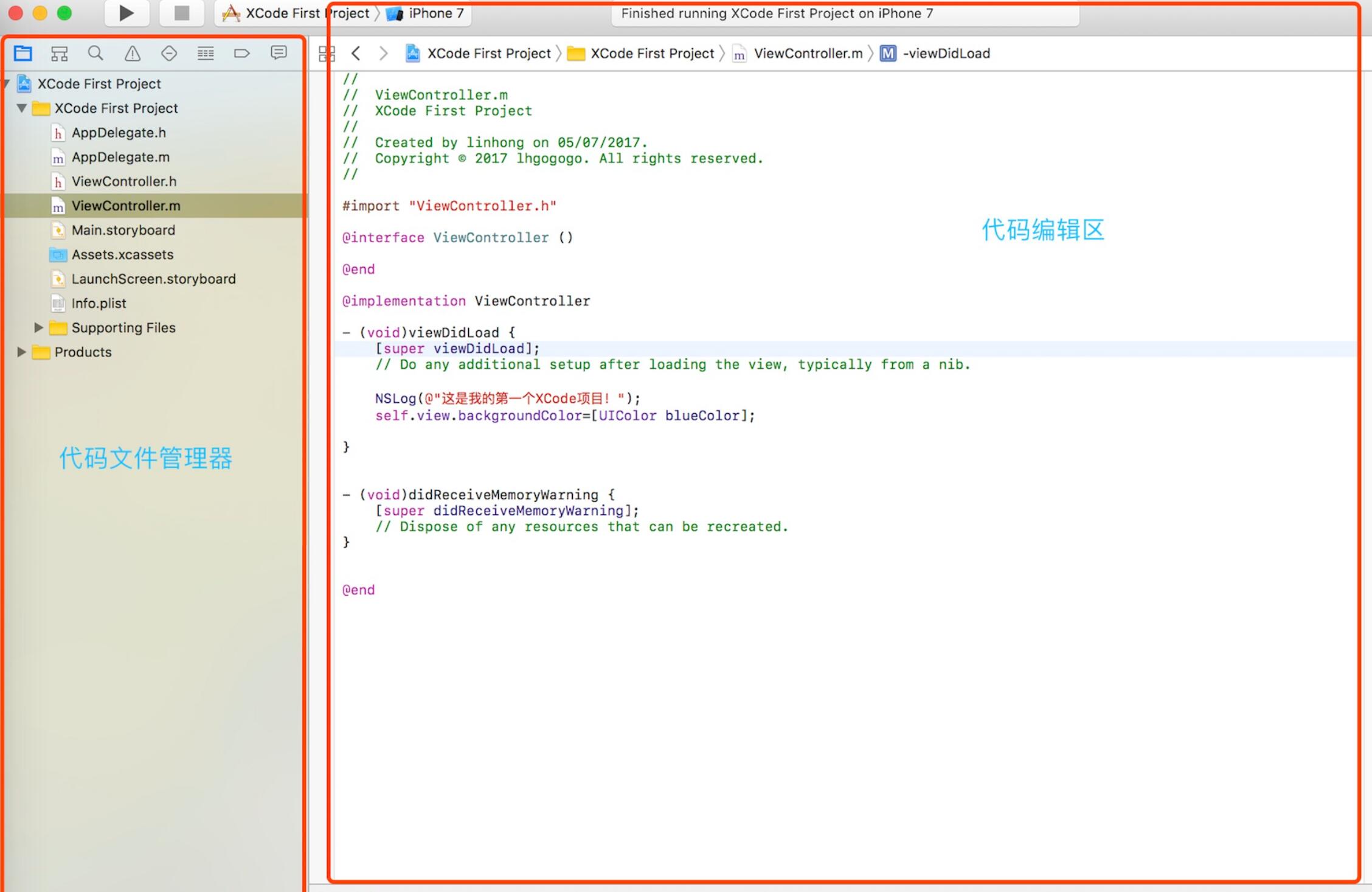Open the Report navigator speech bubble icon
Screen dimensions: 1372x892
(279, 53)
